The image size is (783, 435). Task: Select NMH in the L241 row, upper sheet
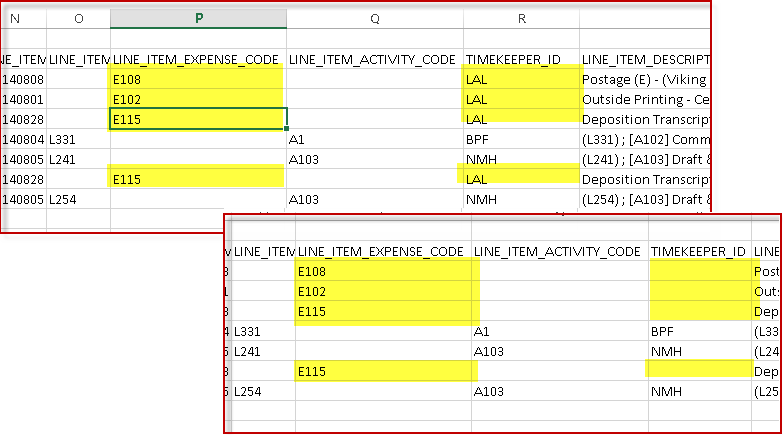[521, 159]
